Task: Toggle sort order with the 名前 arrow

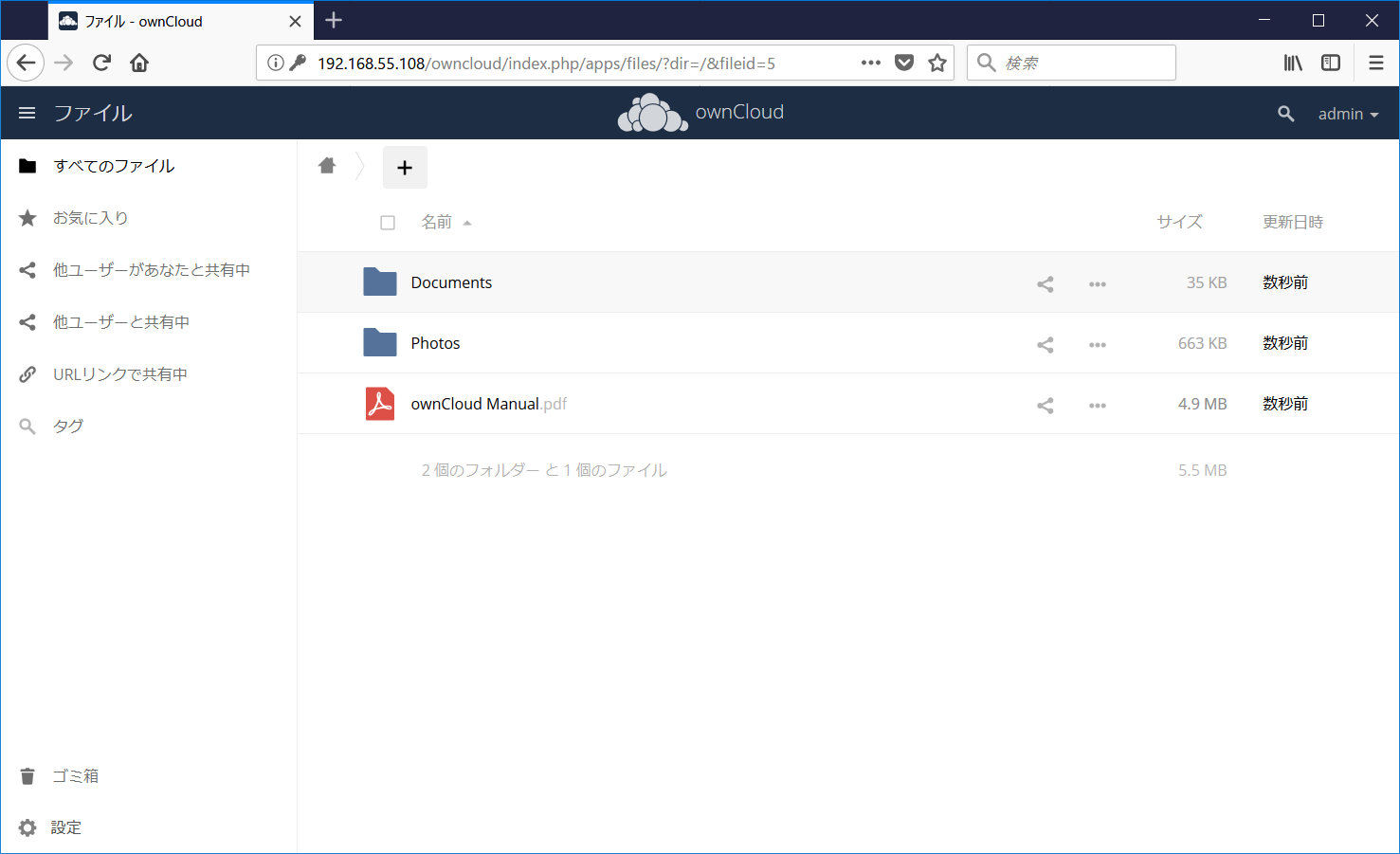Action: 467,221
